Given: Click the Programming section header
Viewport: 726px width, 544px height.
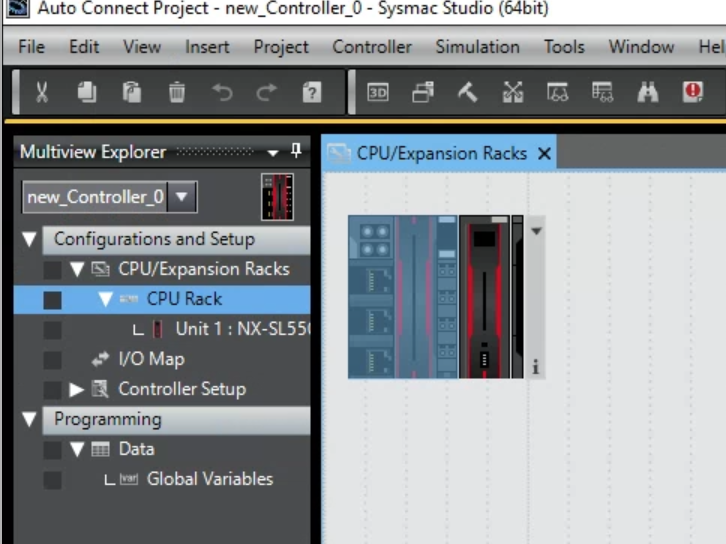Looking at the screenshot, I should 176,420.
